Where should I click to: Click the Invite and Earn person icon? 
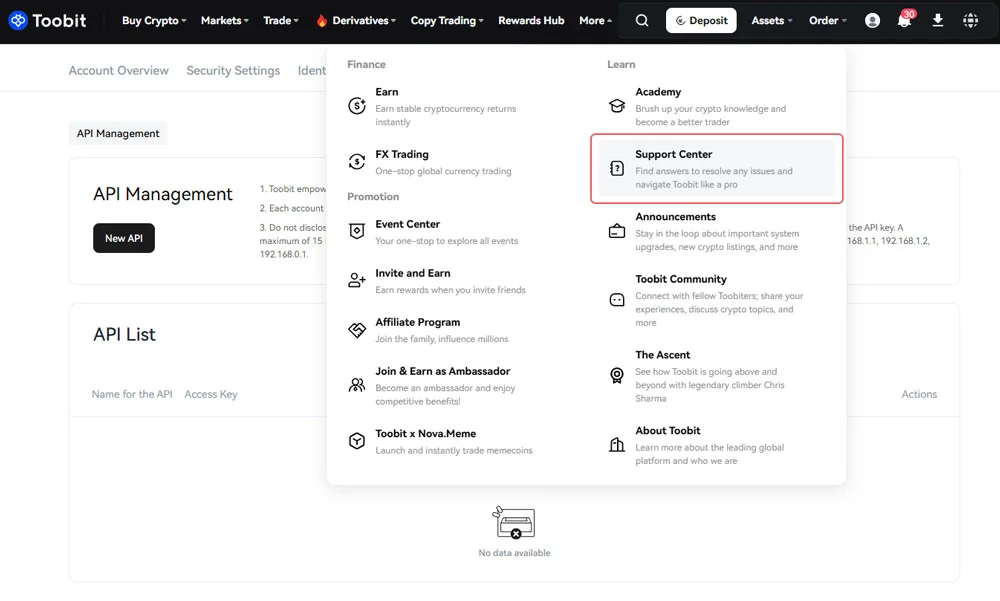pos(357,281)
